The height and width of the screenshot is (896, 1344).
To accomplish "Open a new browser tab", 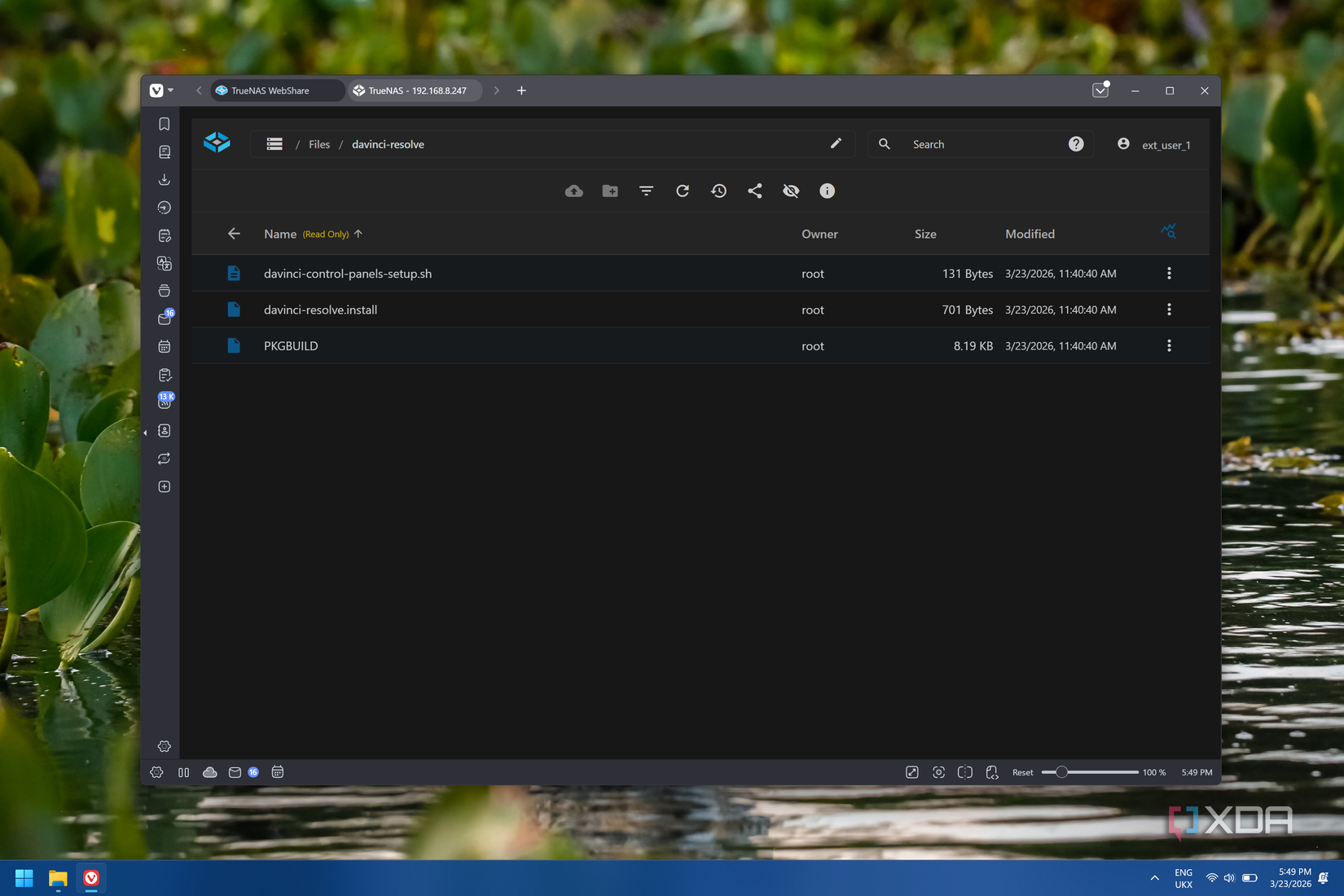I will [x=521, y=90].
